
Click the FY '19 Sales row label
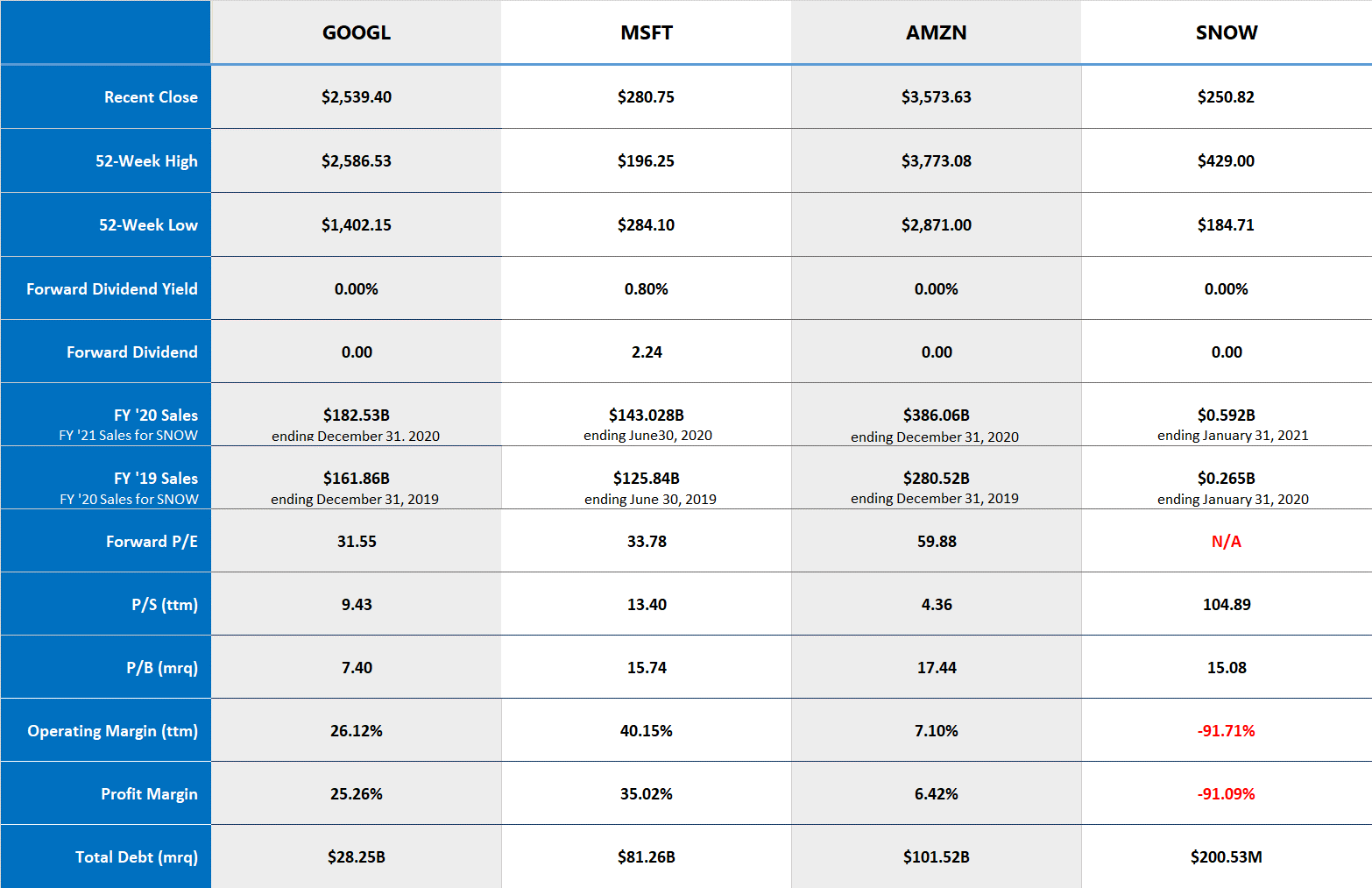pyautogui.click(x=156, y=479)
